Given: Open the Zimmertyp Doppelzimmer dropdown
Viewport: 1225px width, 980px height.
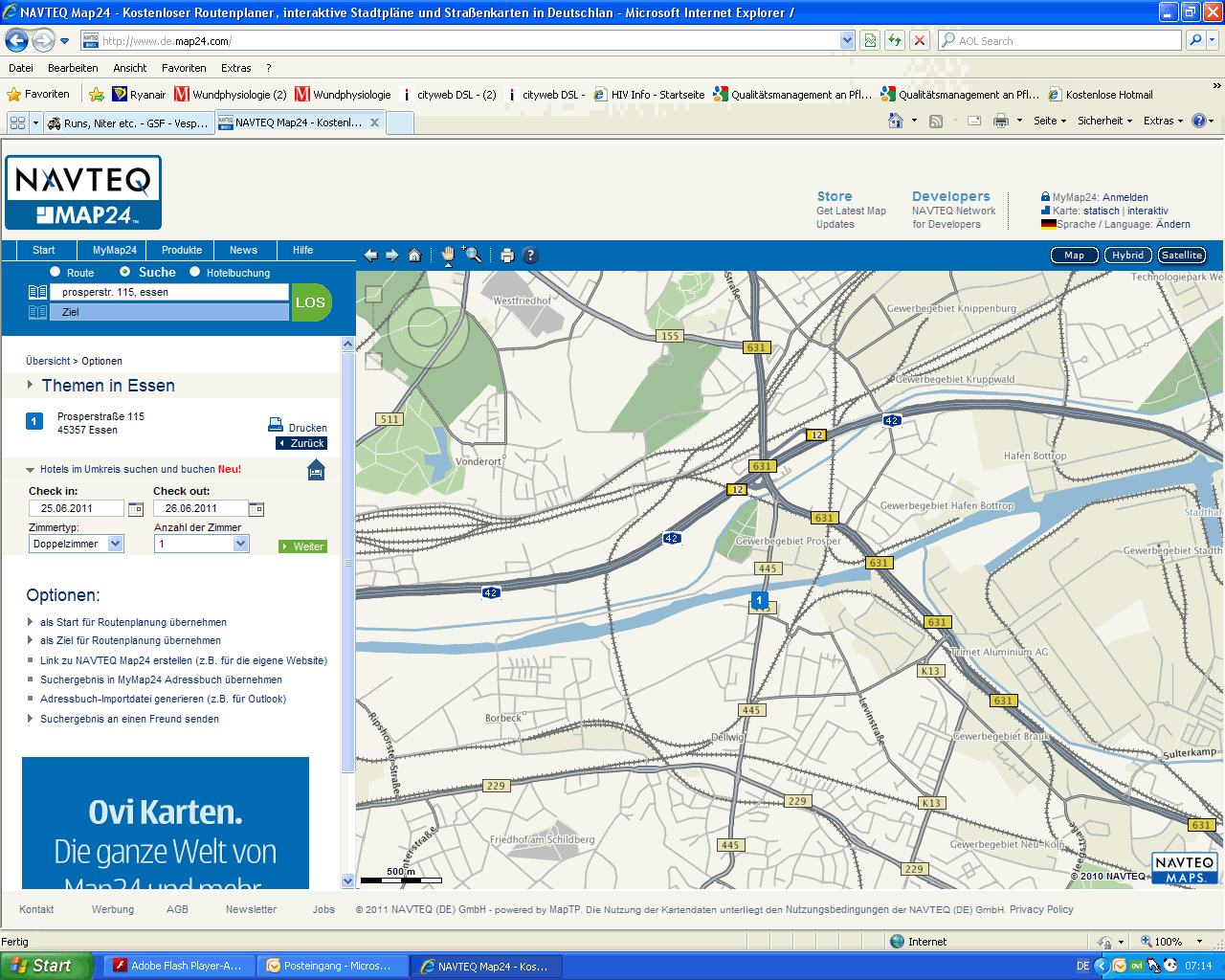Looking at the screenshot, I should pos(77,544).
